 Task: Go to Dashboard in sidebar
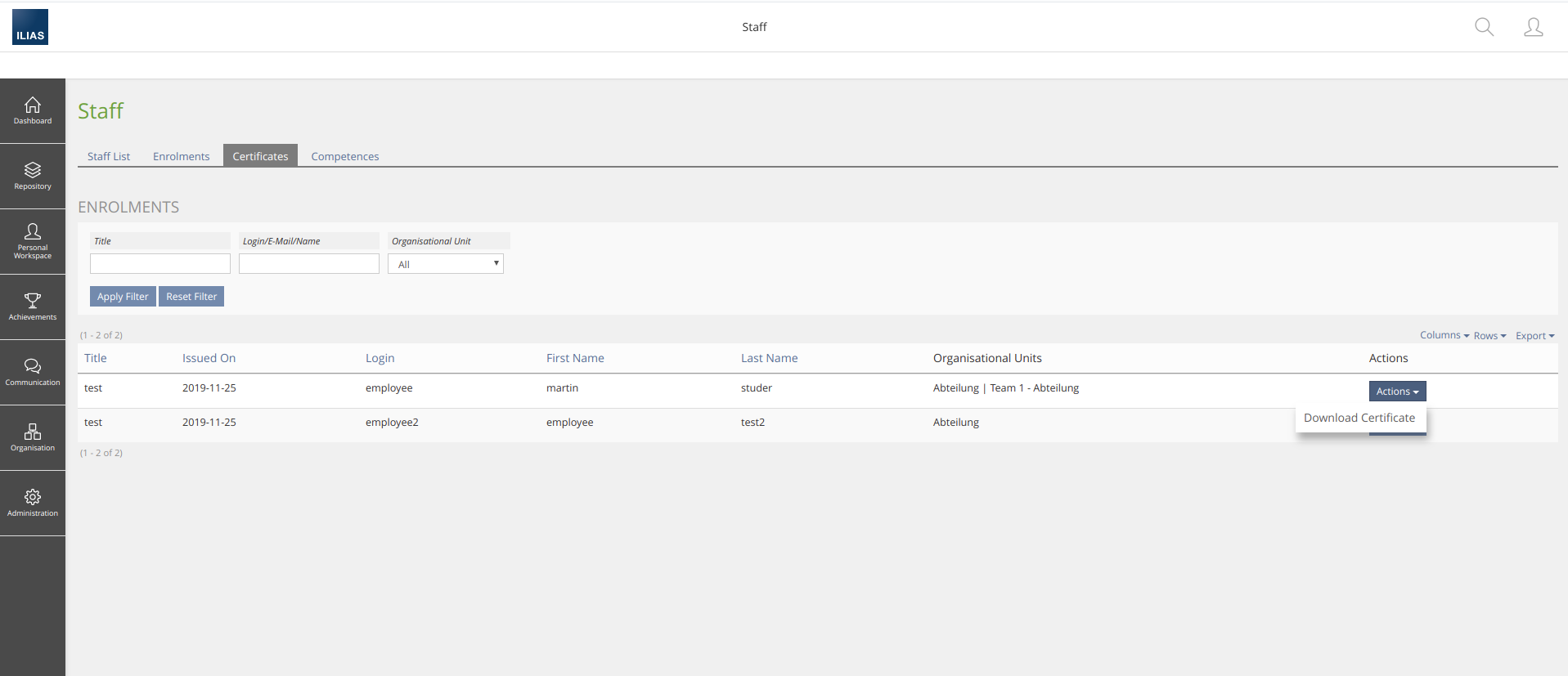33,111
